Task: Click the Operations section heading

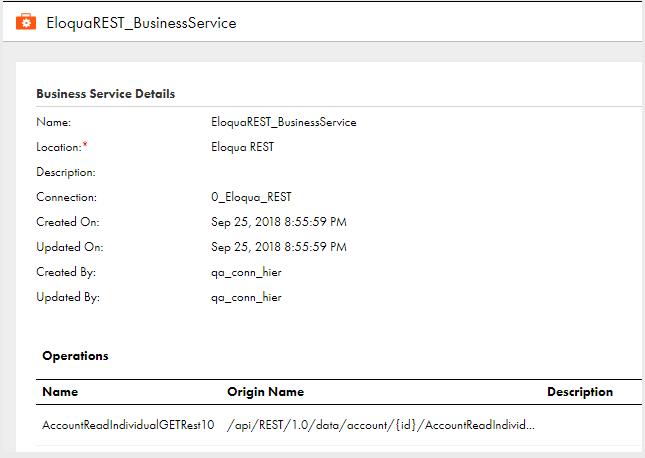Action: [75, 356]
